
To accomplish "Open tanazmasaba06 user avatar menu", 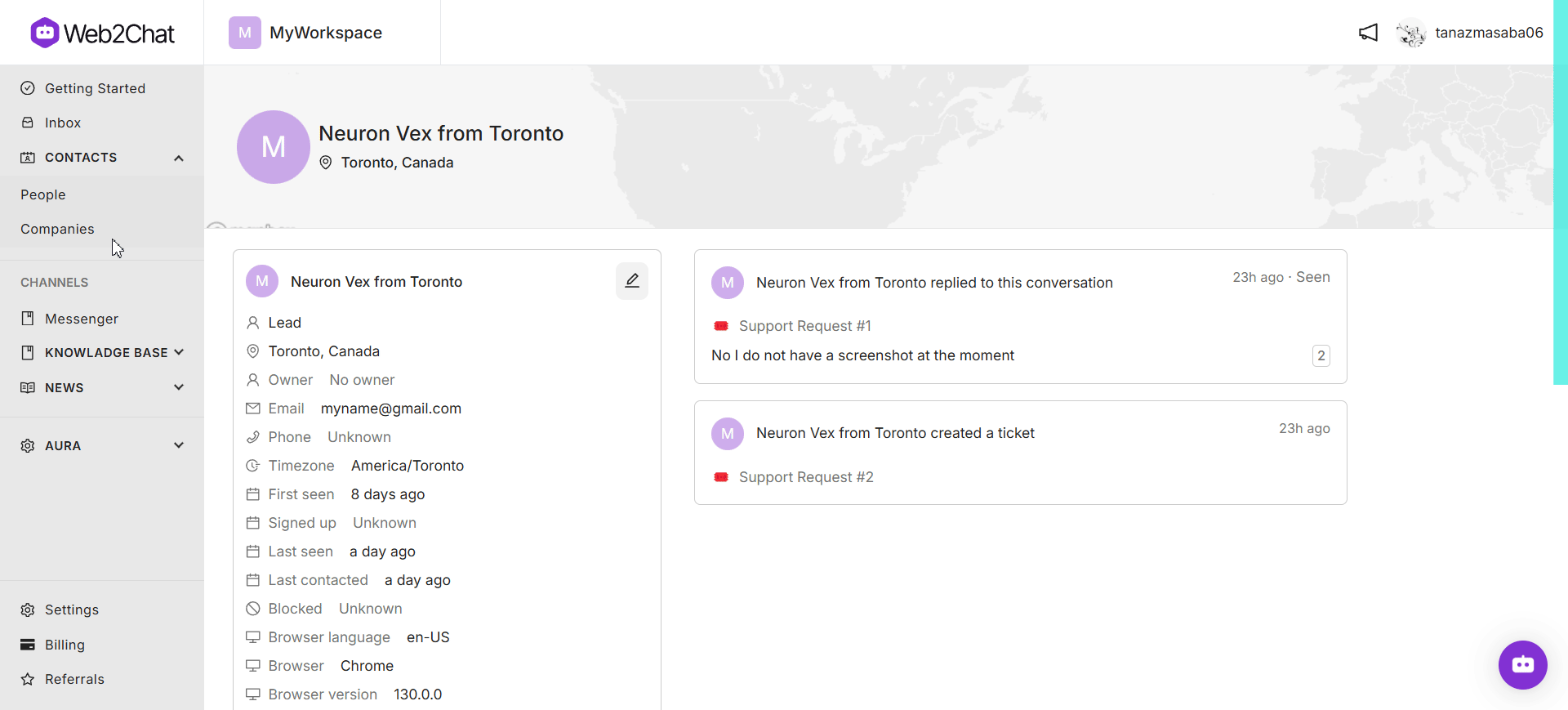I will point(1410,33).
